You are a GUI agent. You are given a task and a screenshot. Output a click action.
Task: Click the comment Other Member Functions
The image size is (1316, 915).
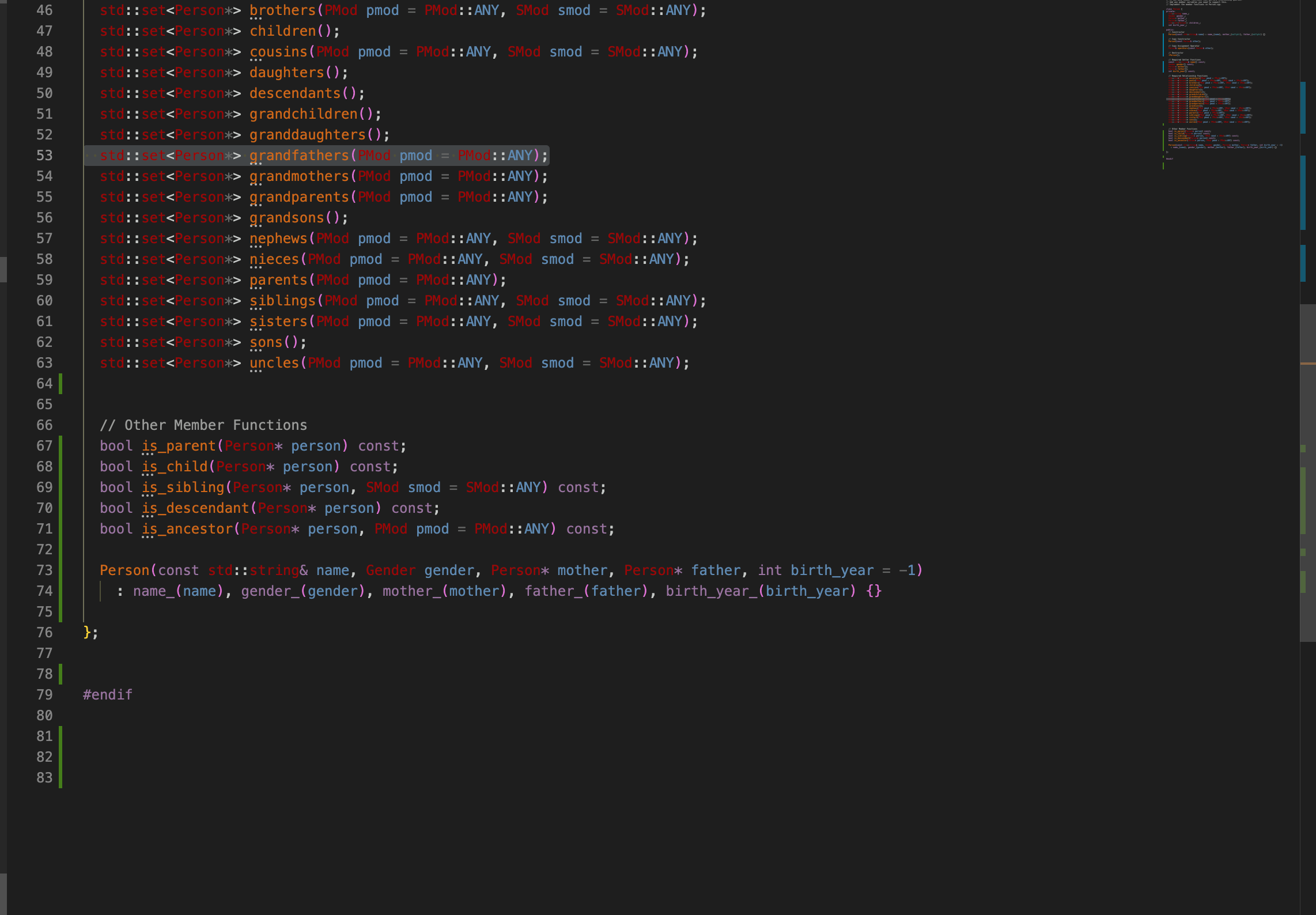203,425
